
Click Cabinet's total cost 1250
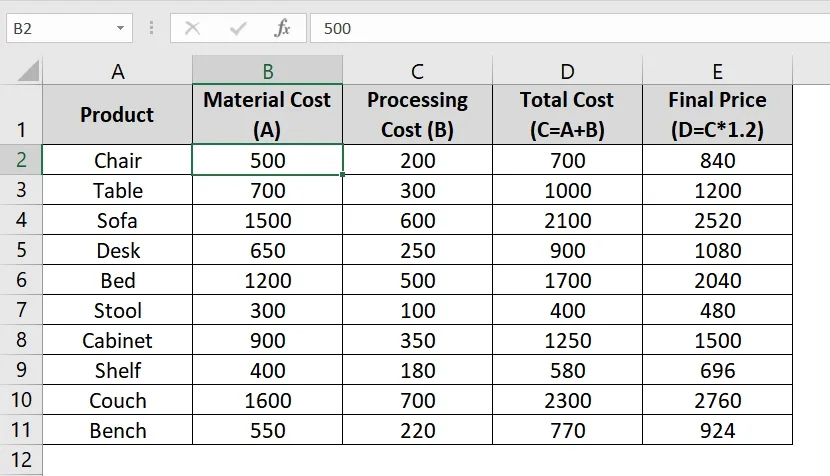point(567,340)
